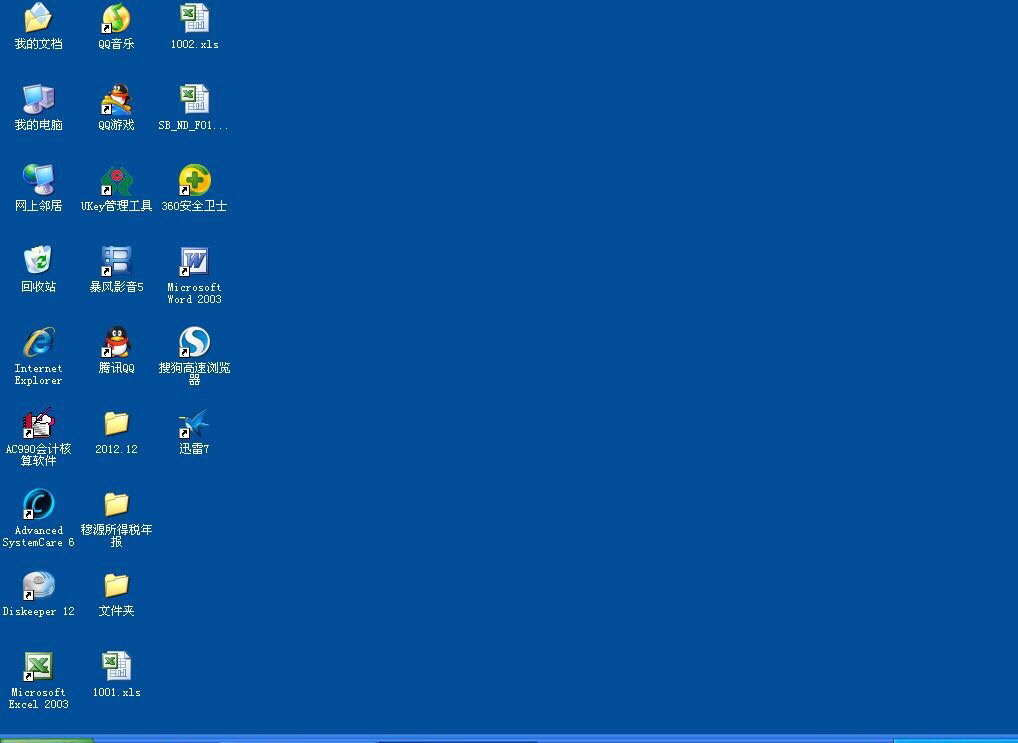Open the Advanced SystemCare 6 shortcut
This screenshot has width=1018, height=743.
point(38,505)
